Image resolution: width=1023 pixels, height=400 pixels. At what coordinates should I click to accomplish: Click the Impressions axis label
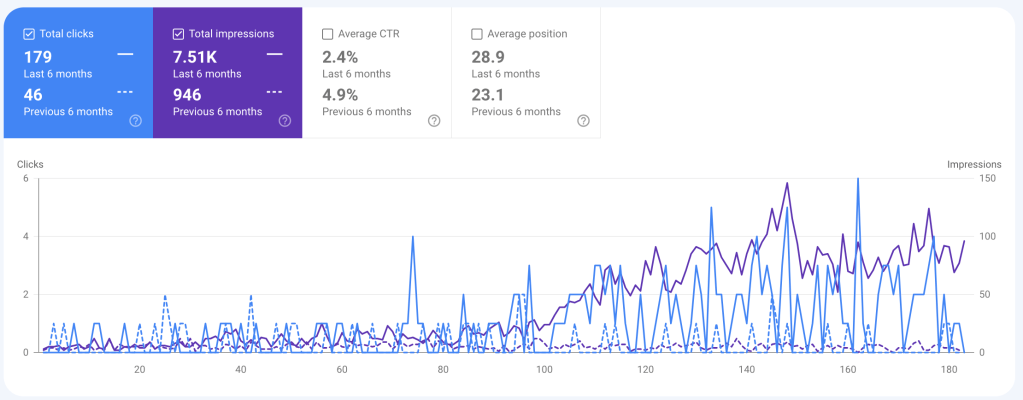pyautogui.click(x=974, y=165)
